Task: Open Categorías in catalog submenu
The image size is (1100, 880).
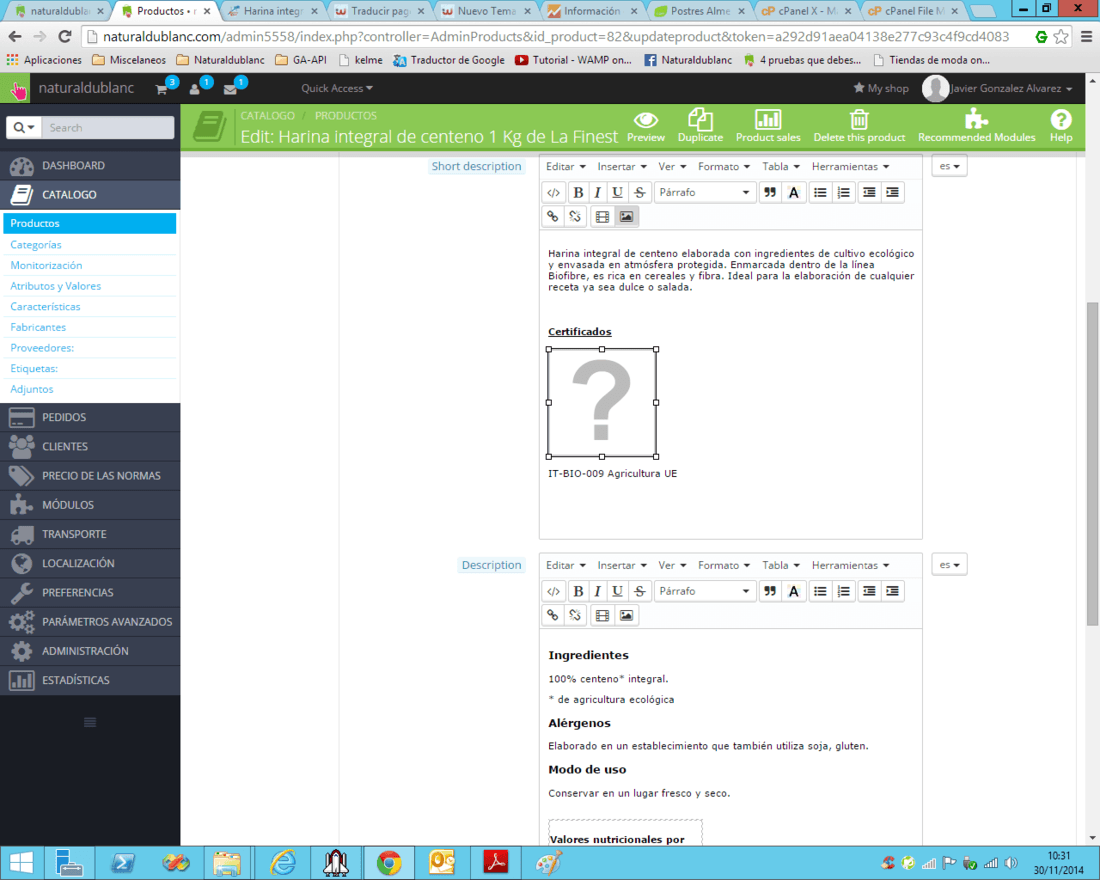Action: tap(36, 244)
